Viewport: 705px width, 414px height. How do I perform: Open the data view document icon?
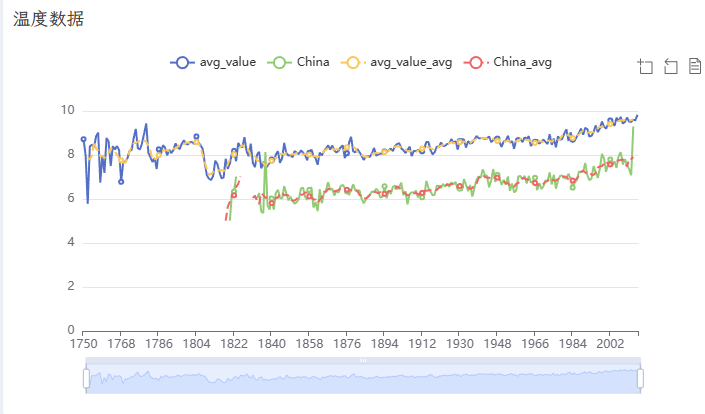(x=695, y=66)
